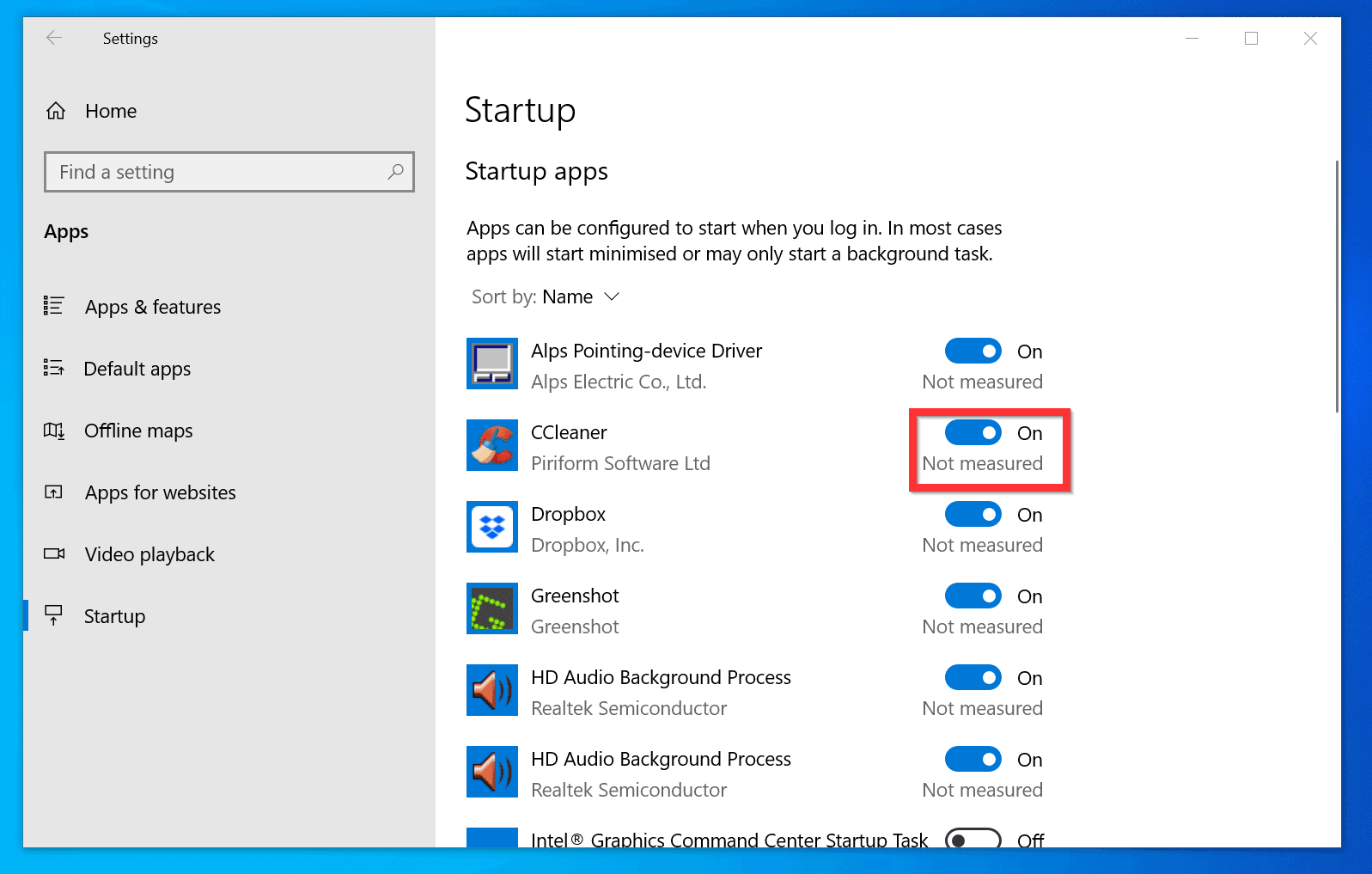Click the back arrow in Settings
1372x874 pixels.
(x=54, y=38)
